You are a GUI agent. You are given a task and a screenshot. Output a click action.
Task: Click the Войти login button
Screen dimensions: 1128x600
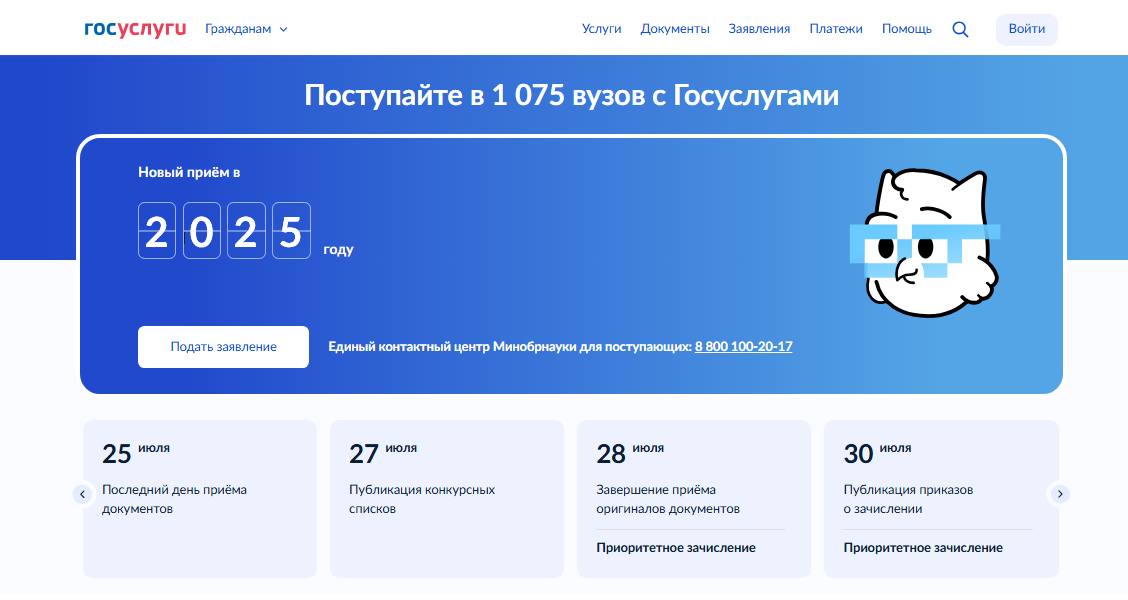coord(1027,29)
